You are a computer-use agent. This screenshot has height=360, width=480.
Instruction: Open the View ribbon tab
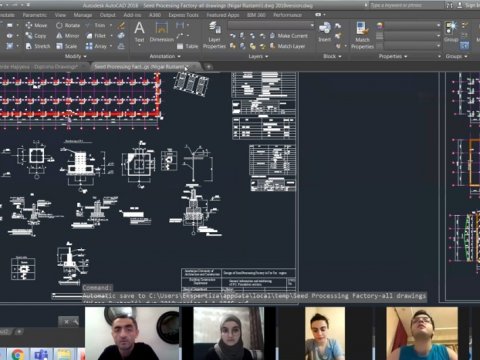60,15
